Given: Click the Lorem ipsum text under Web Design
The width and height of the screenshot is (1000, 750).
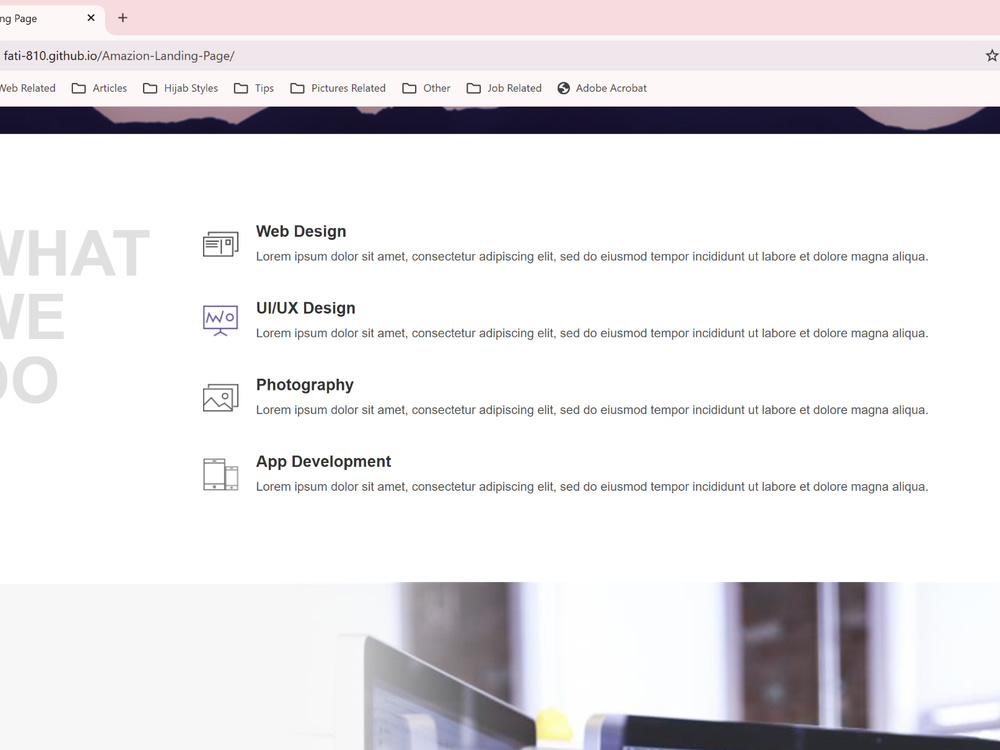Looking at the screenshot, I should (x=592, y=256).
